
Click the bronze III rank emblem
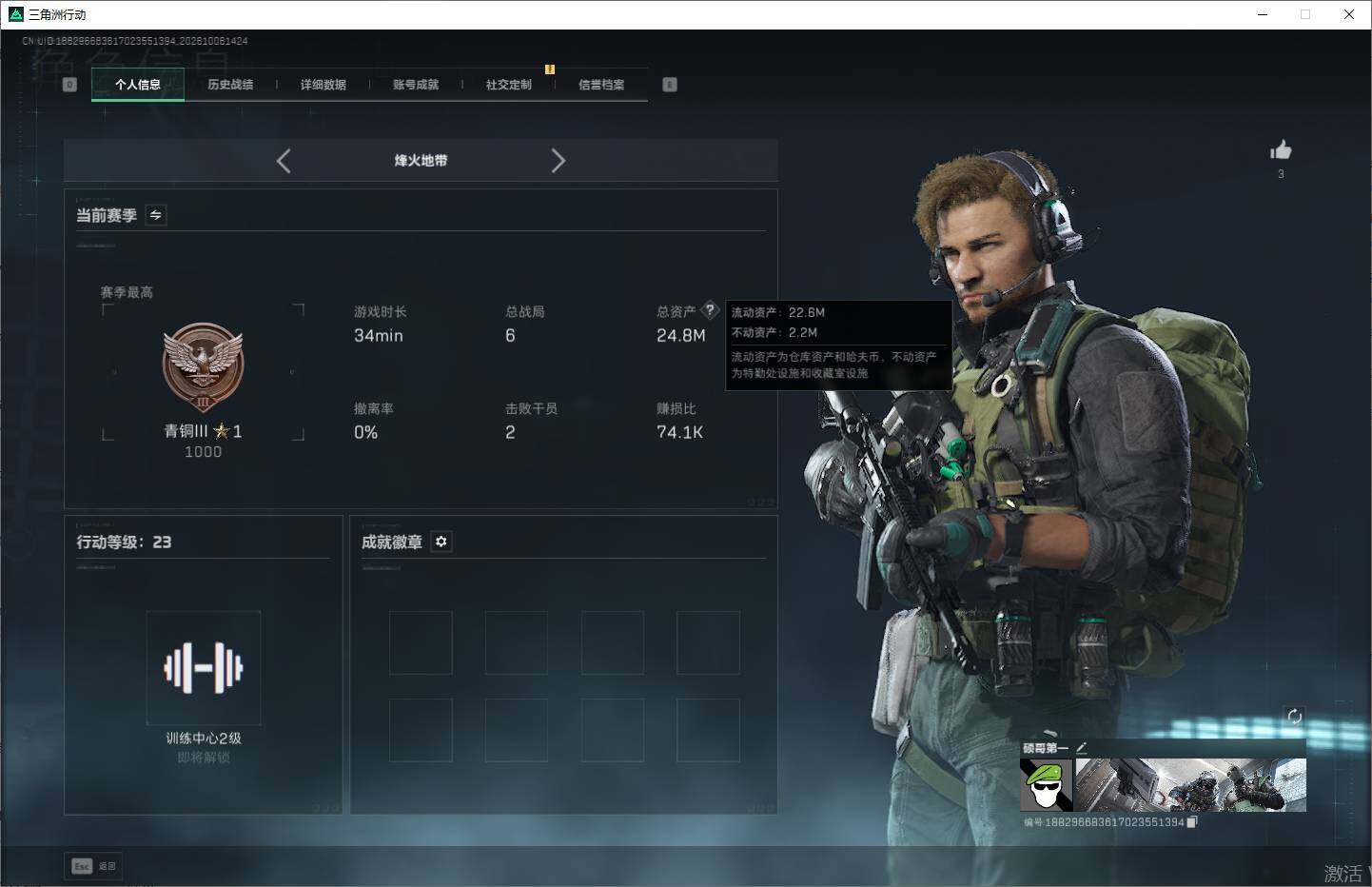coord(203,366)
